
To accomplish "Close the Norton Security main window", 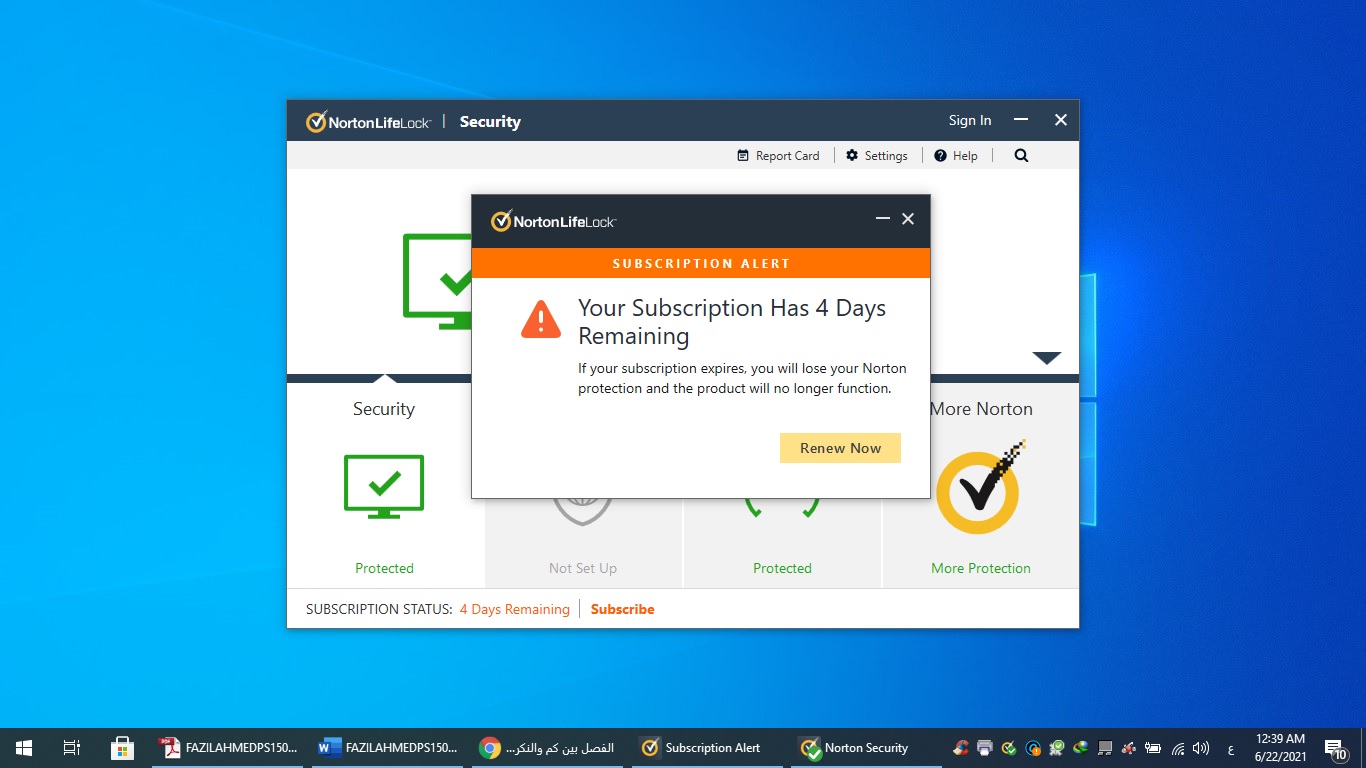I will point(1061,120).
